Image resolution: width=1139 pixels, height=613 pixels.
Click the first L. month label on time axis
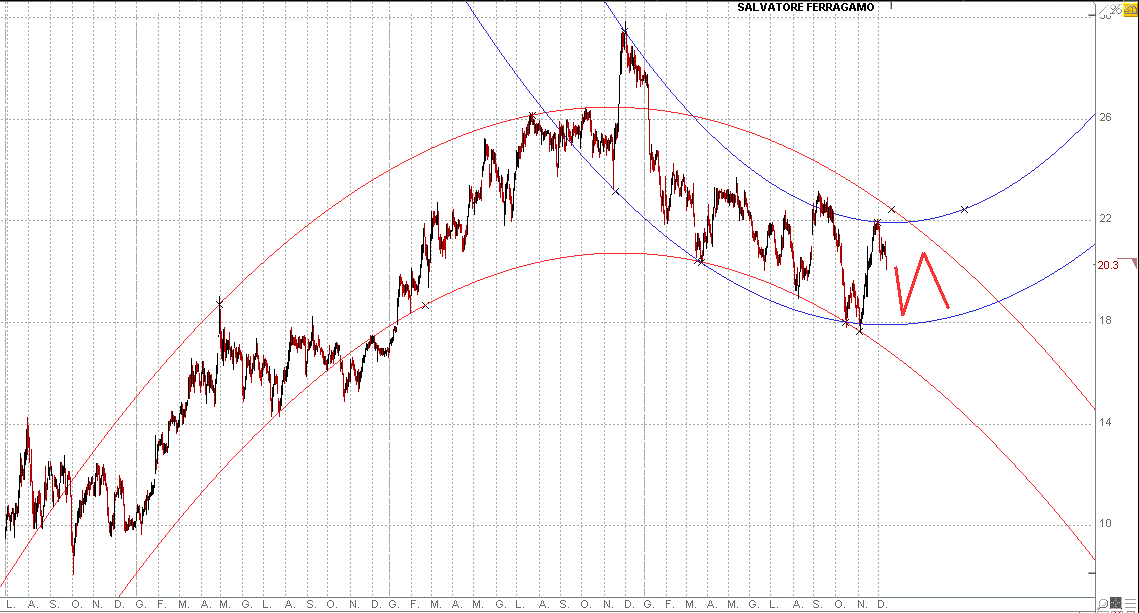pyautogui.click(x=9, y=604)
